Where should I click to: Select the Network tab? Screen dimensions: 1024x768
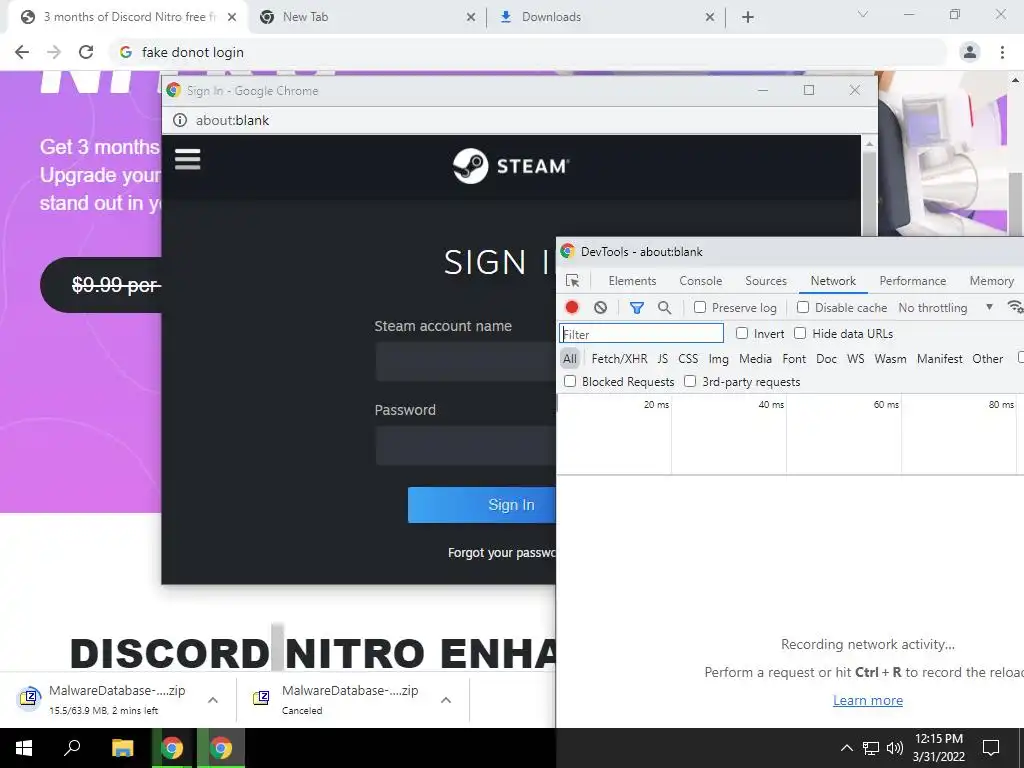833,281
